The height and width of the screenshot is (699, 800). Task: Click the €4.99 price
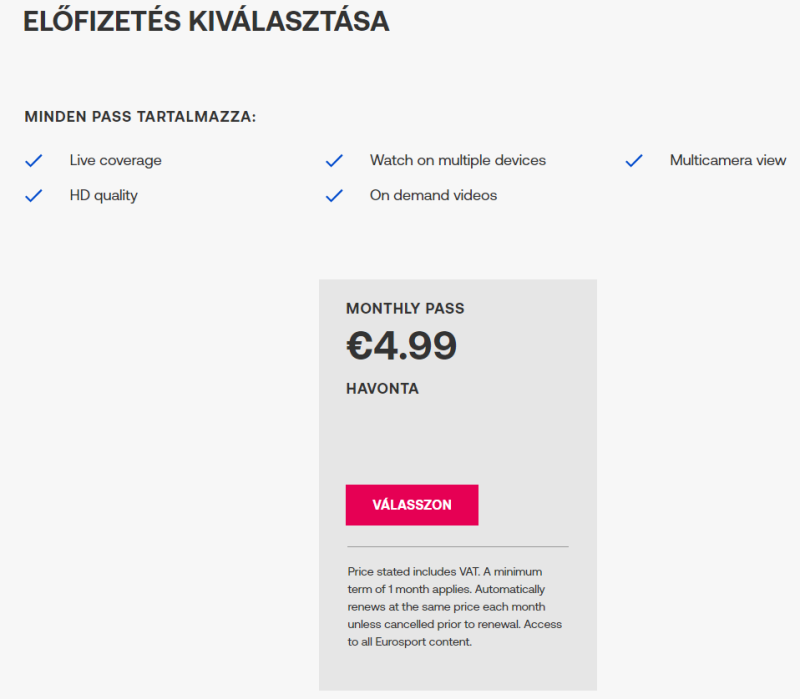coord(401,346)
